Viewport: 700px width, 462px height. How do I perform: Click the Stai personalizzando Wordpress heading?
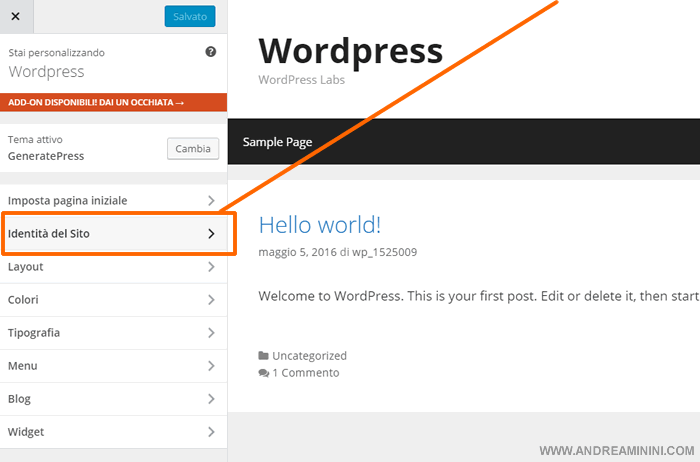tap(56, 63)
